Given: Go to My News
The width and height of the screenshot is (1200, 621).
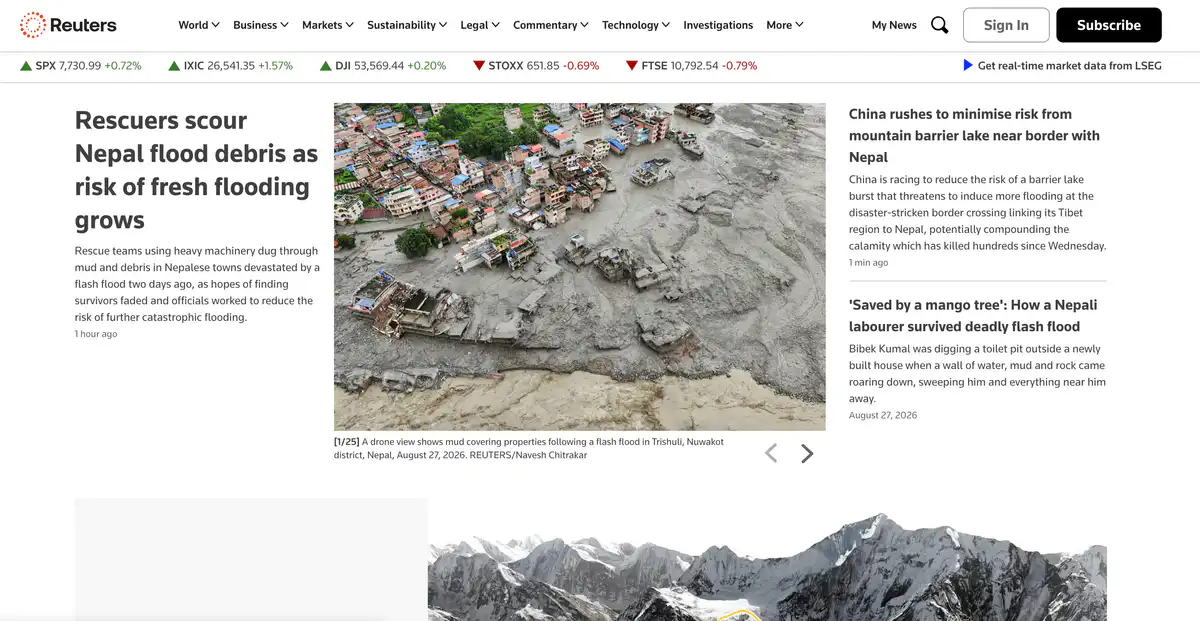Looking at the screenshot, I should coord(894,25).
